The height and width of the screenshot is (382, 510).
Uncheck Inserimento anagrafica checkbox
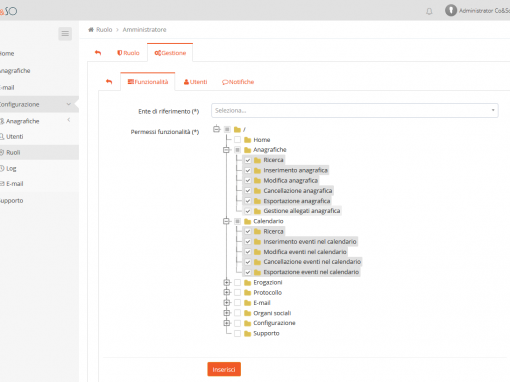click(248, 170)
